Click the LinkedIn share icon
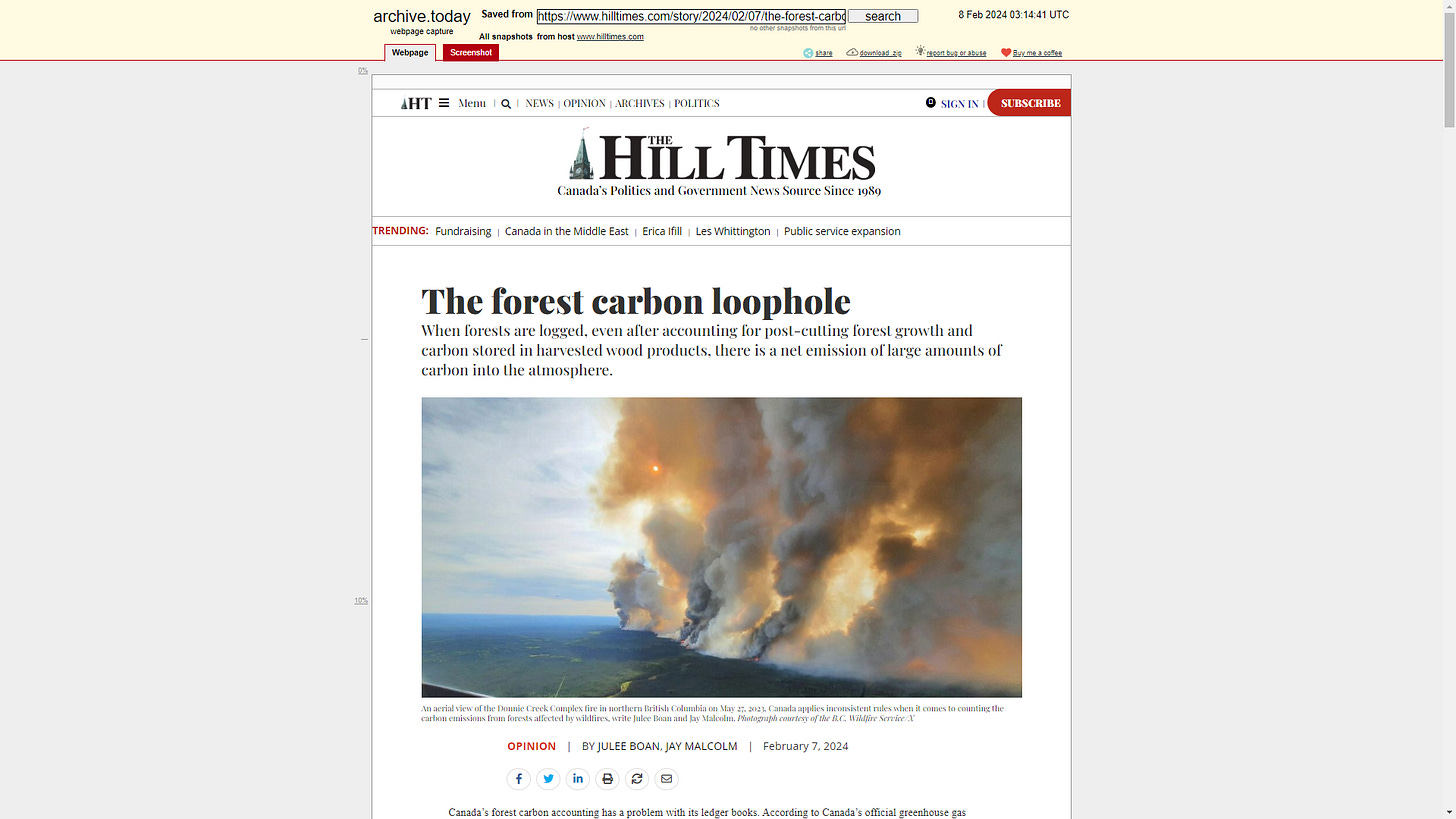Image resolution: width=1456 pixels, height=819 pixels. (x=578, y=779)
